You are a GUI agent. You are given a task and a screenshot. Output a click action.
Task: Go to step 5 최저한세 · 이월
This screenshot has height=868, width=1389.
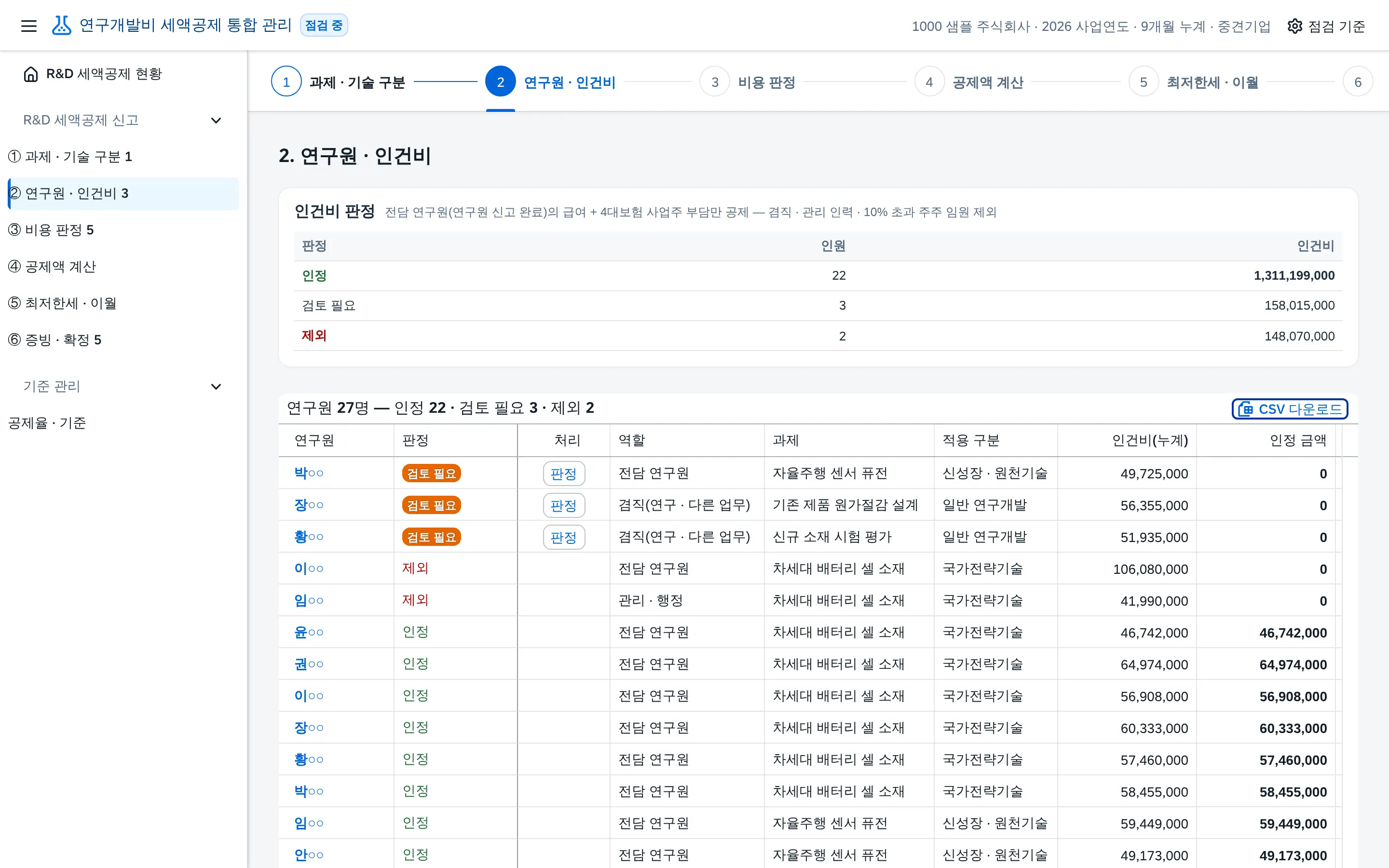[1194, 82]
